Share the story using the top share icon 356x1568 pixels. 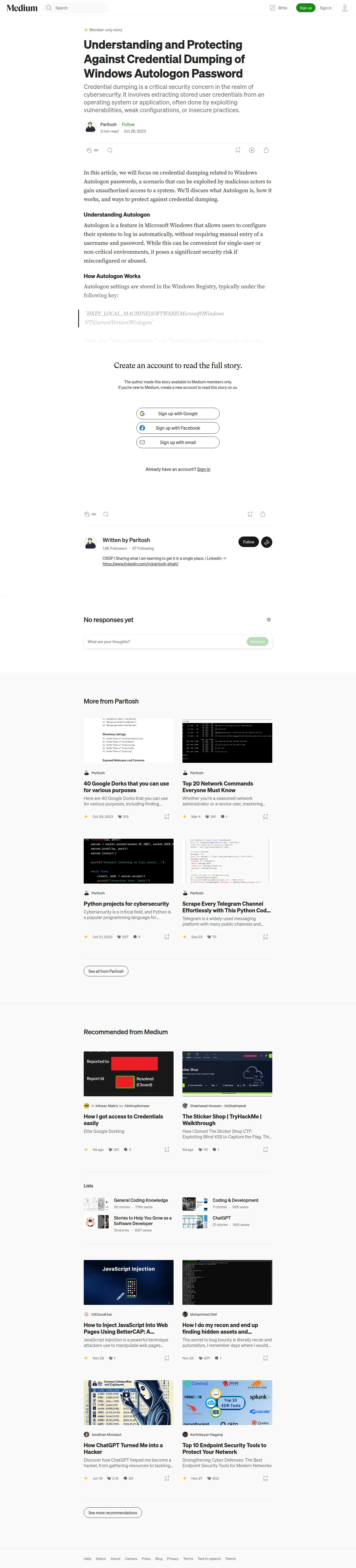[x=266, y=150]
